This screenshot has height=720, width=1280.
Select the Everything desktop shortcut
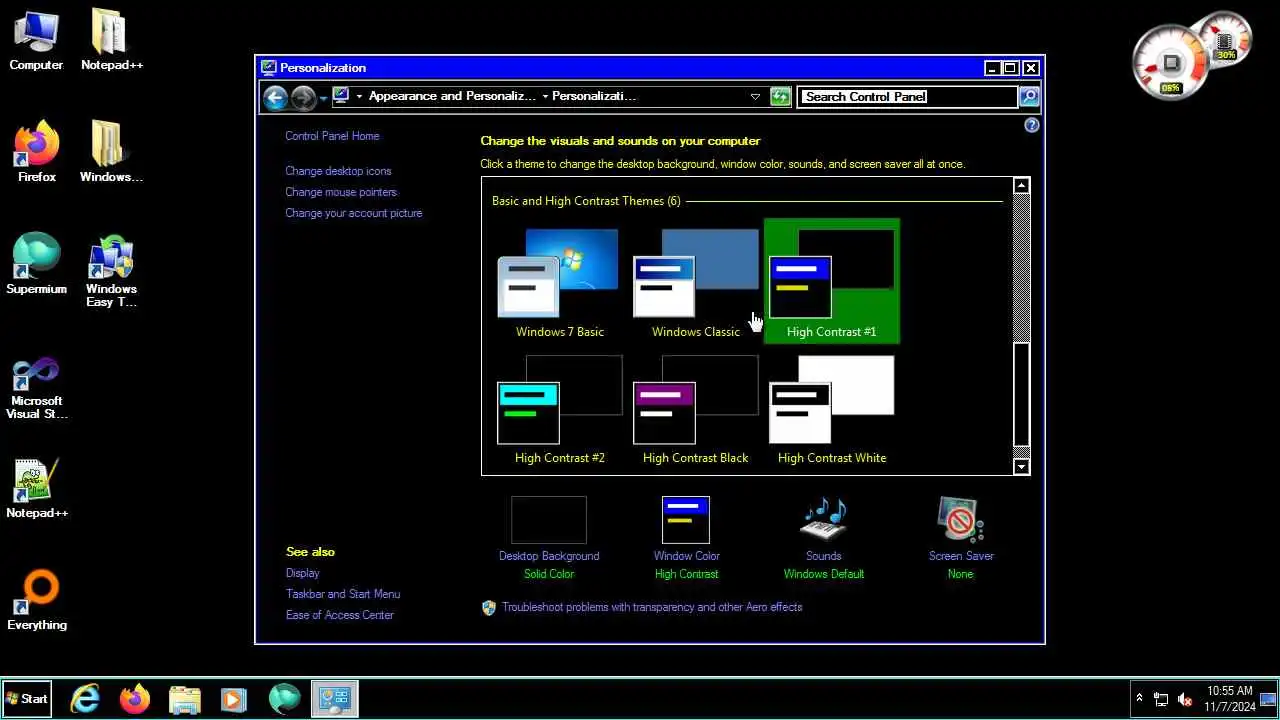click(37, 601)
